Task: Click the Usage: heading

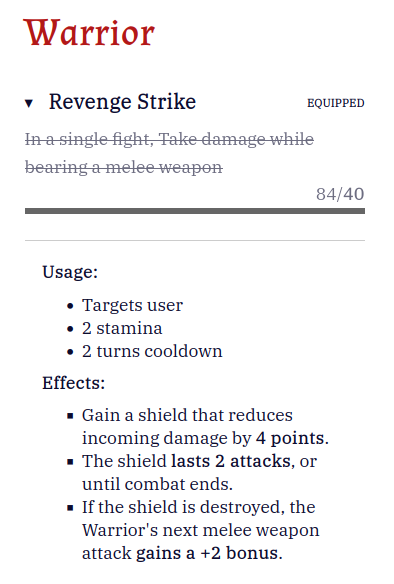Action: click(x=70, y=272)
